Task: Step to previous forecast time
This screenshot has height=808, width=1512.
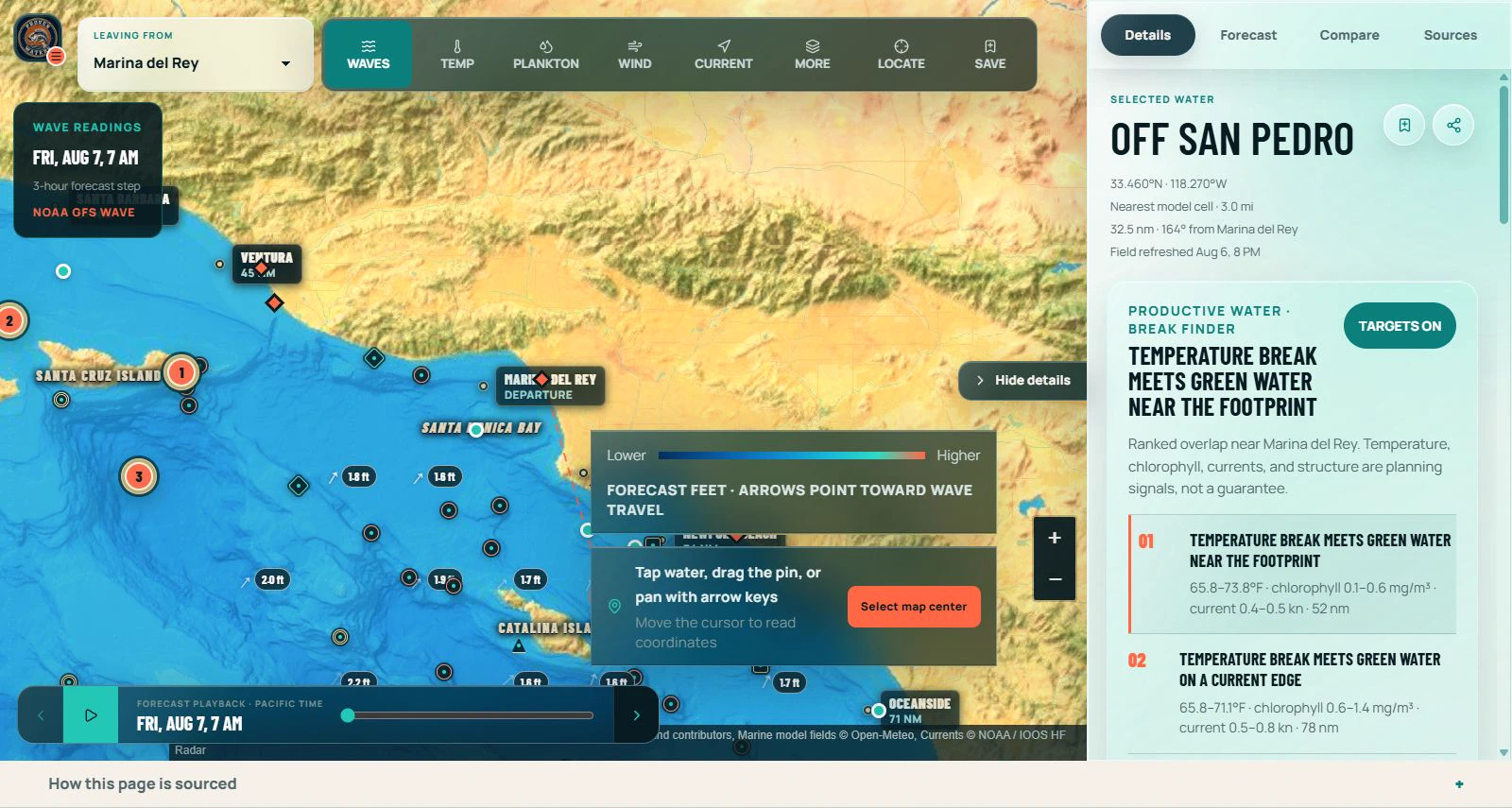Action: [x=41, y=715]
